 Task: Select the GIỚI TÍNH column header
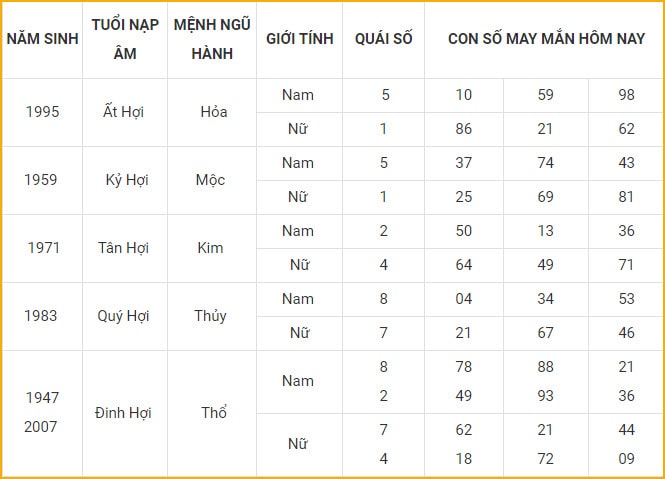(300, 39)
